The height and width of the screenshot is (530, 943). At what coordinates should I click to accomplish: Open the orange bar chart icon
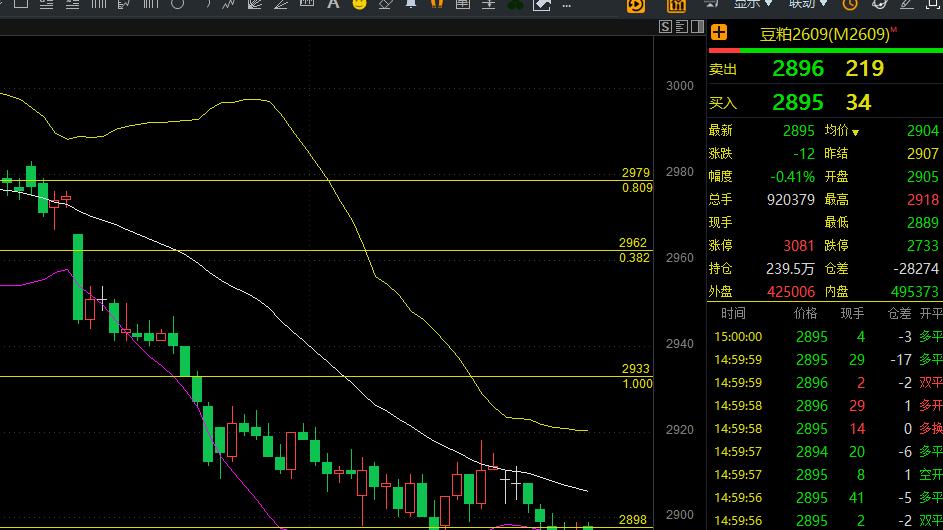click(x=676, y=5)
